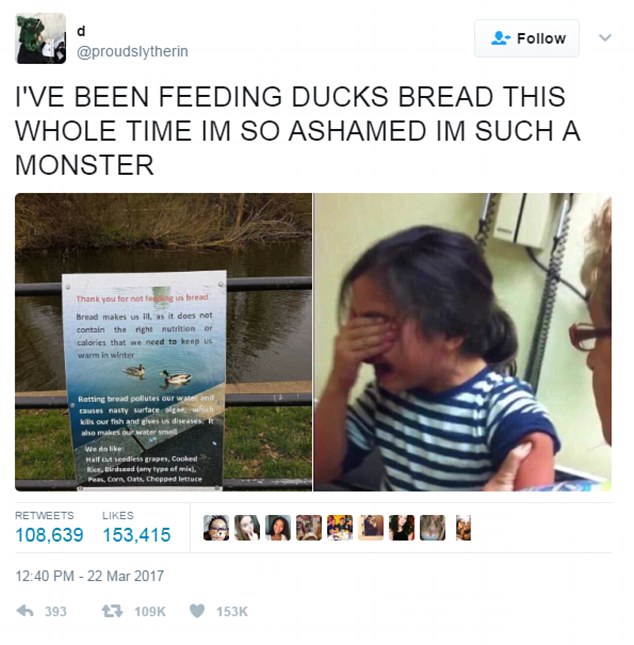Like the tweet with the heart icon
Image resolution: width=634 pixels, height=645 pixels.
[x=197, y=611]
